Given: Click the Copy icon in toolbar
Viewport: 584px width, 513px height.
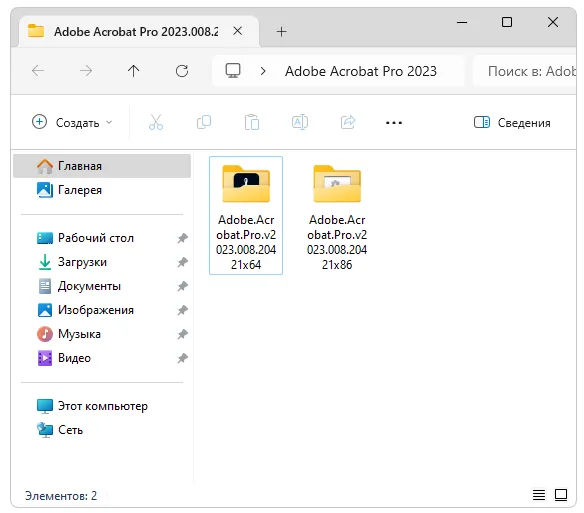Looking at the screenshot, I should coord(204,122).
